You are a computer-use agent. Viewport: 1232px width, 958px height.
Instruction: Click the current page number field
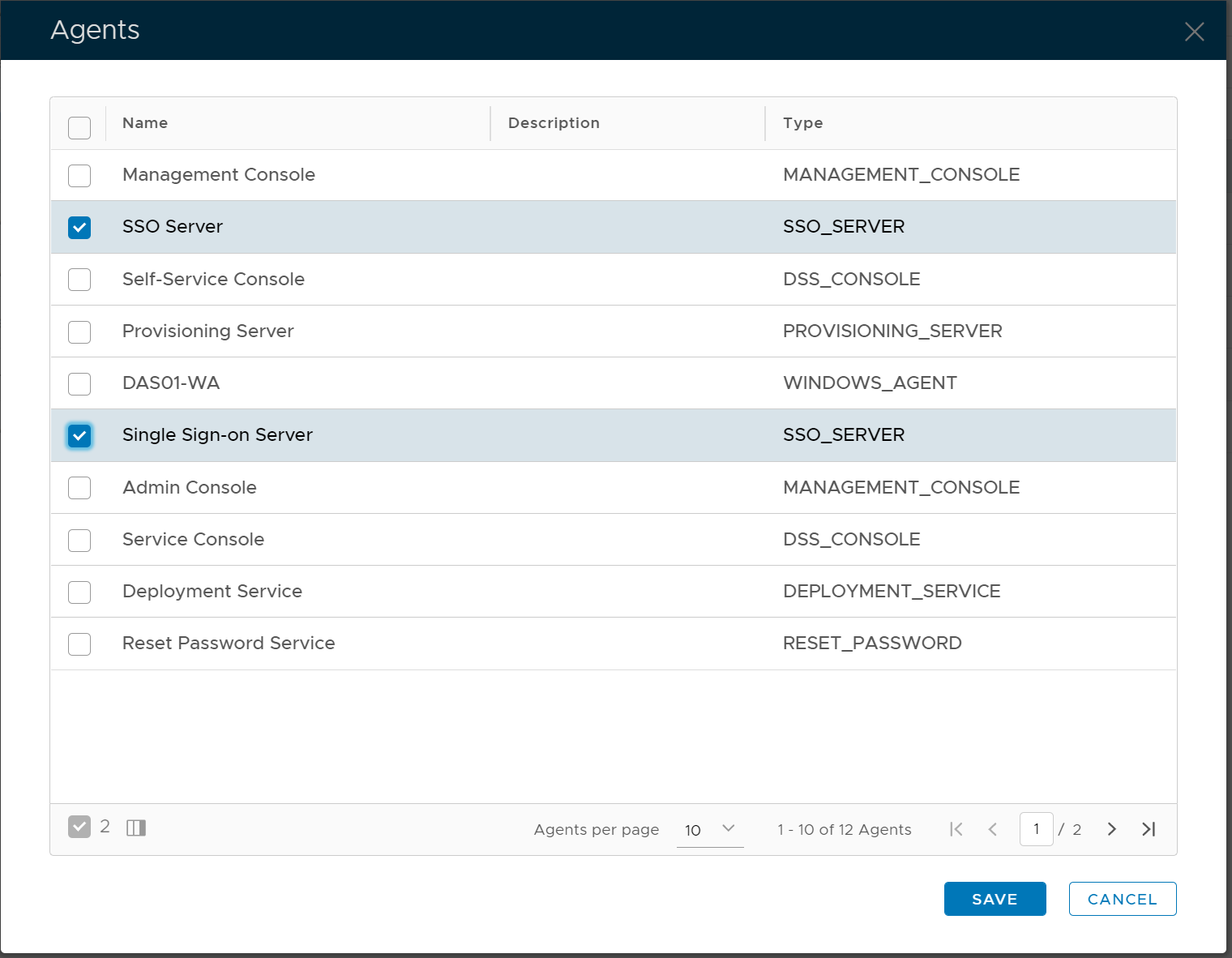pyautogui.click(x=1036, y=829)
